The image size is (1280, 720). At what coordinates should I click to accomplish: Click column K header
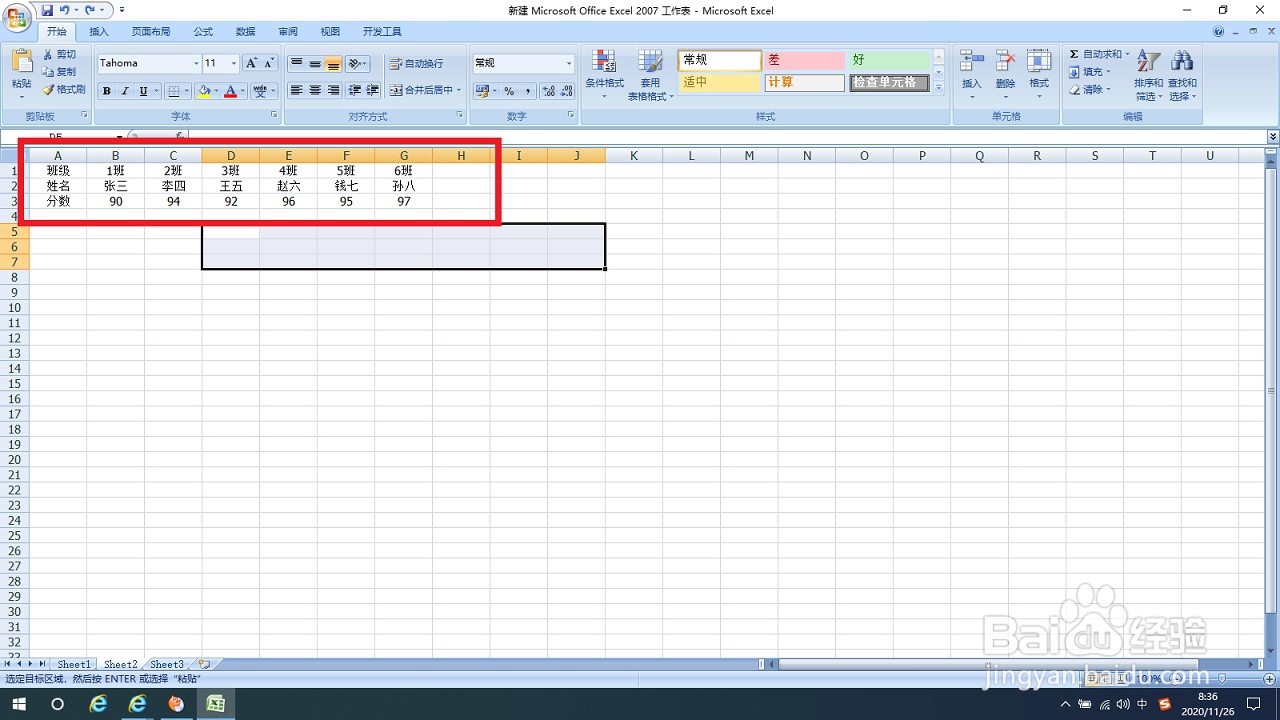coord(634,155)
